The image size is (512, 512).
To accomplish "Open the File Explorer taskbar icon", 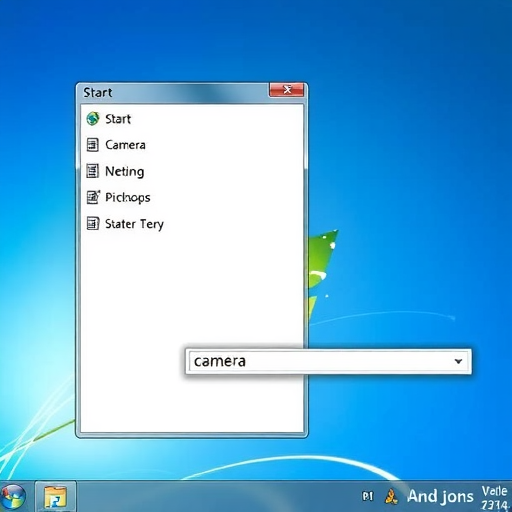I will (56, 497).
